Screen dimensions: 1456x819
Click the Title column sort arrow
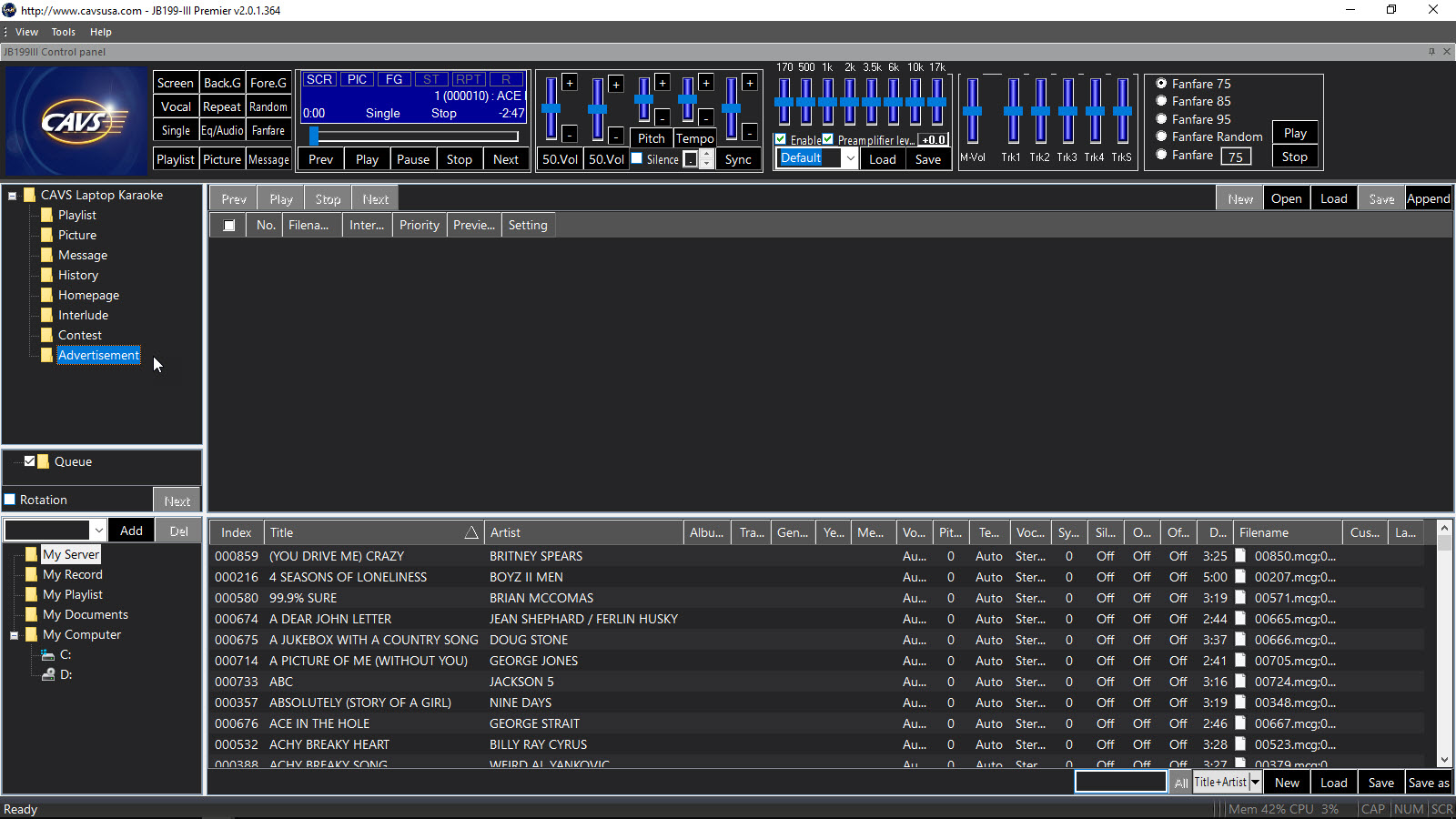471,533
